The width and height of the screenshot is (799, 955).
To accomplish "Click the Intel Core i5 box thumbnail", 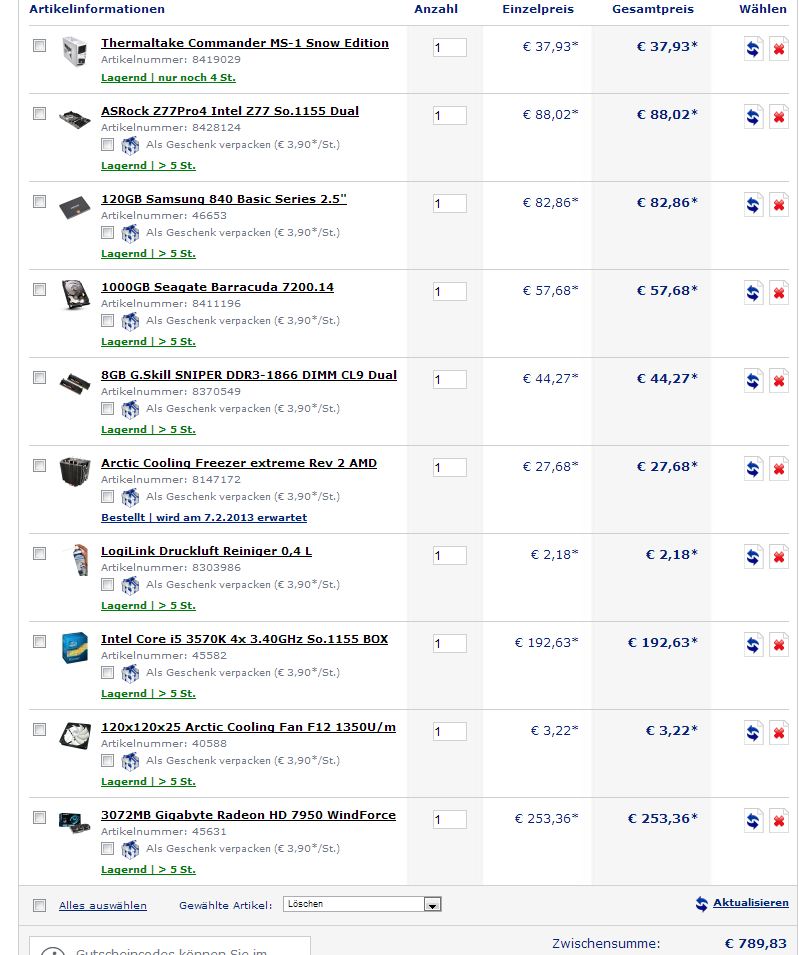I will [75, 647].
